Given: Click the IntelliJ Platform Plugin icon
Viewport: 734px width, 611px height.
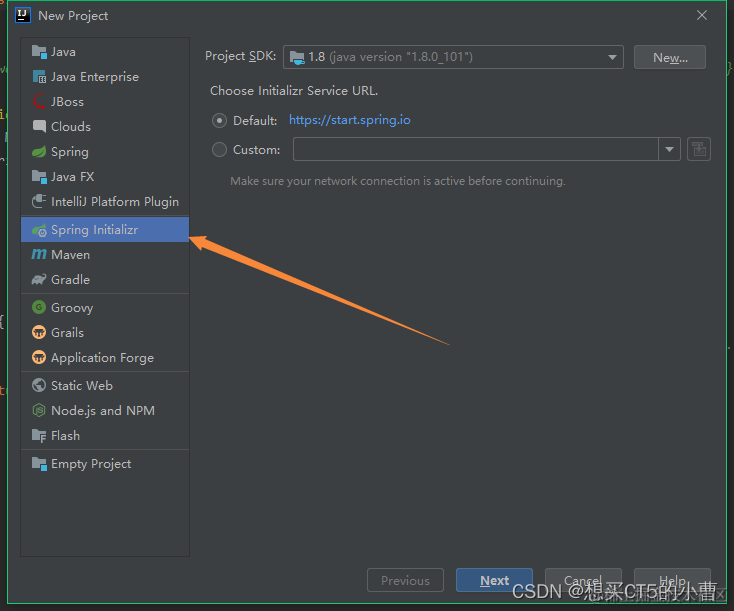Looking at the screenshot, I should [39, 201].
